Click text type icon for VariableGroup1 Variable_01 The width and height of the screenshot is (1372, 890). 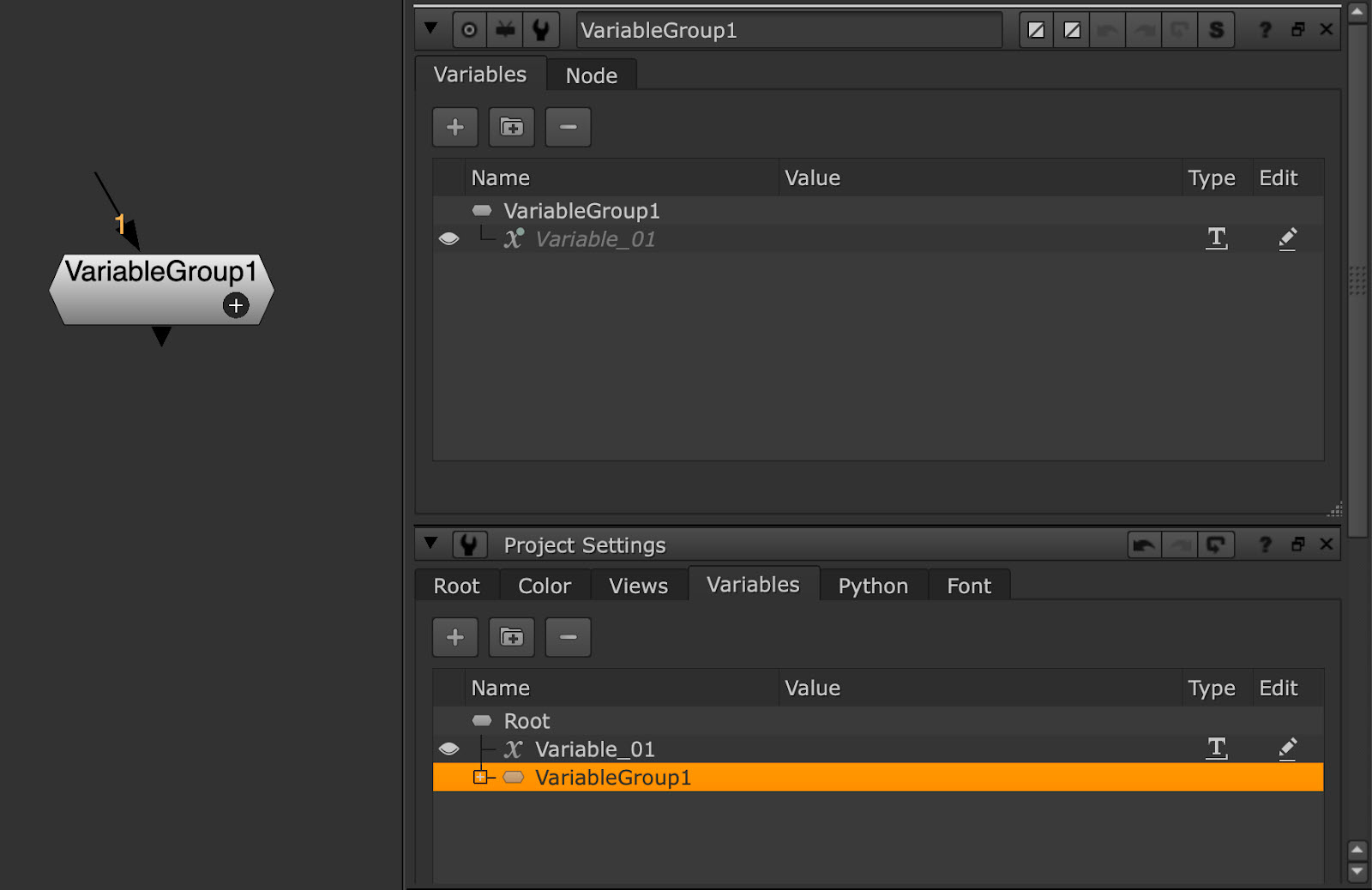pyautogui.click(x=1216, y=238)
